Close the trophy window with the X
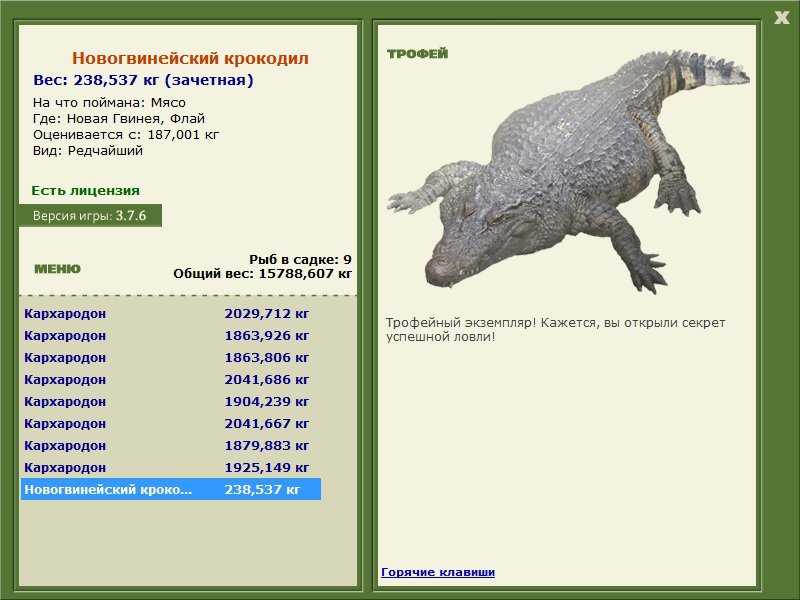 click(781, 18)
